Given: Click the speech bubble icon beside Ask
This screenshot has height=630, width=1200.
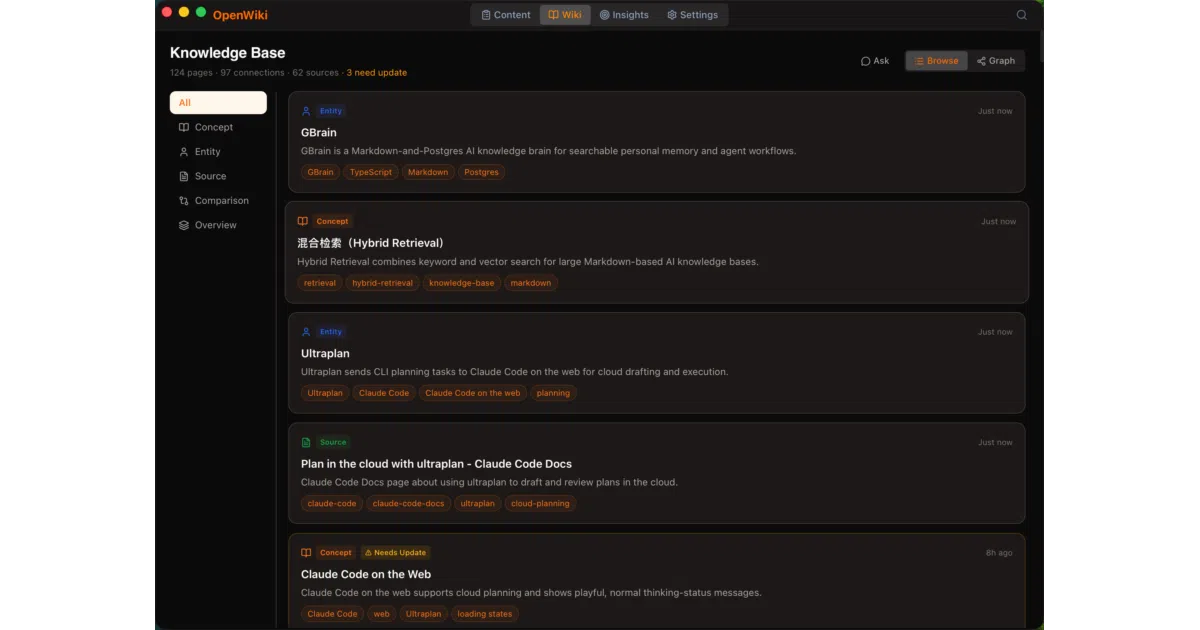Looking at the screenshot, I should pyautogui.click(x=866, y=61).
